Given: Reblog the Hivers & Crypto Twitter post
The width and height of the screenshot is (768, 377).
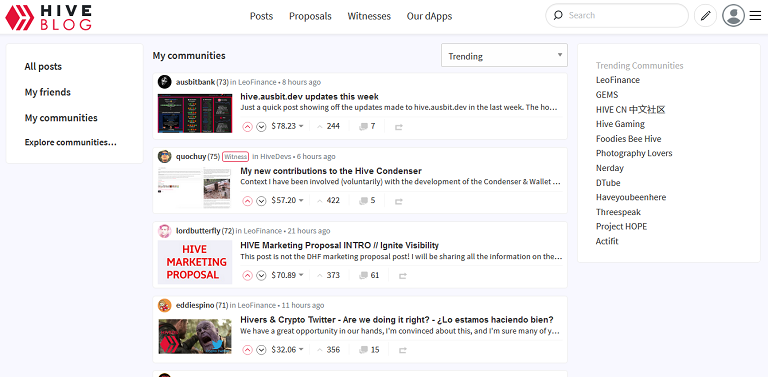Looking at the screenshot, I should [402, 350].
